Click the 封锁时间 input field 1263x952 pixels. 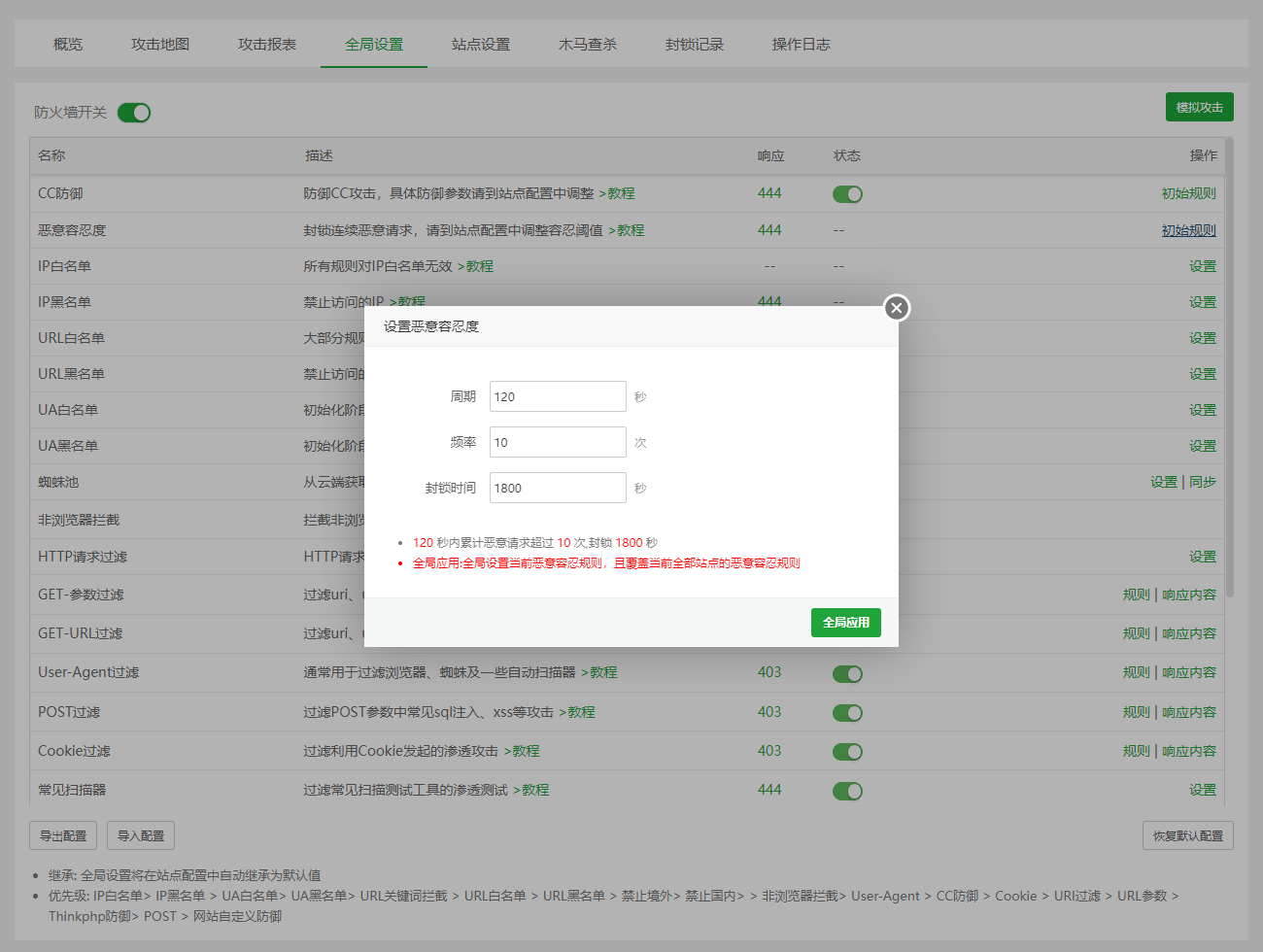click(558, 488)
